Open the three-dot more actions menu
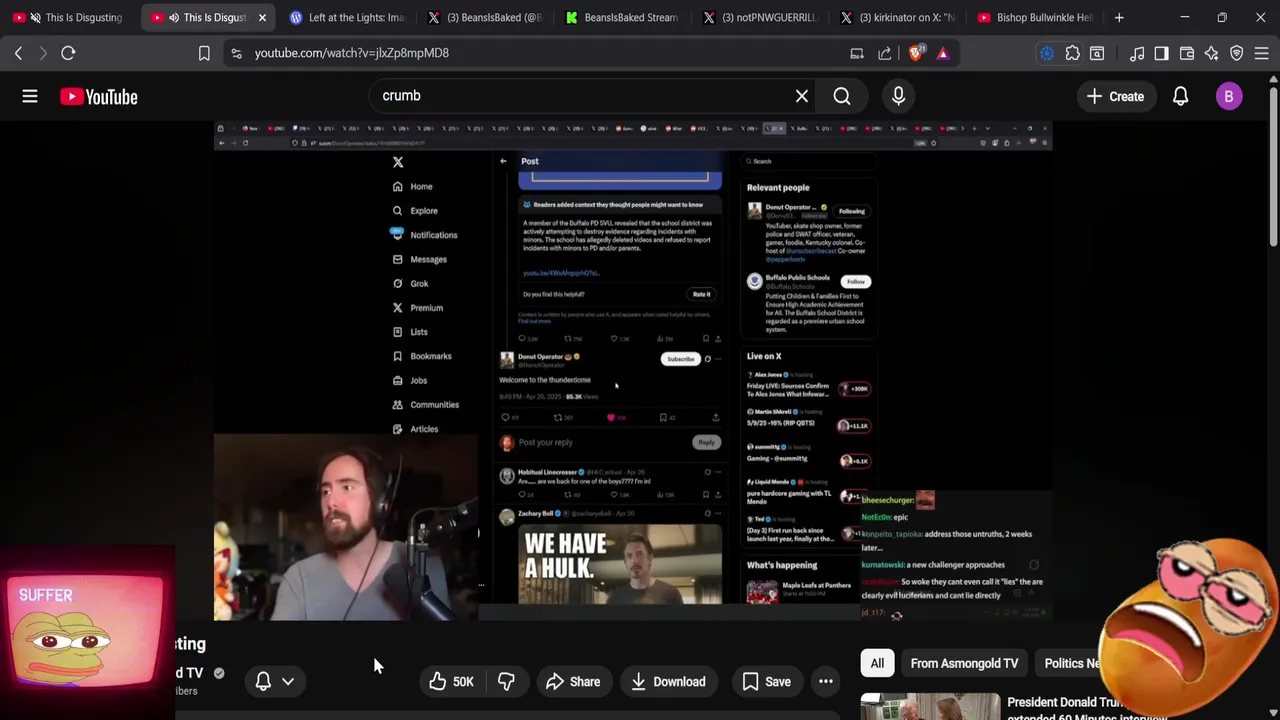Image resolution: width=1280 pixels, height=720 pixels. (x=826, y=682)
